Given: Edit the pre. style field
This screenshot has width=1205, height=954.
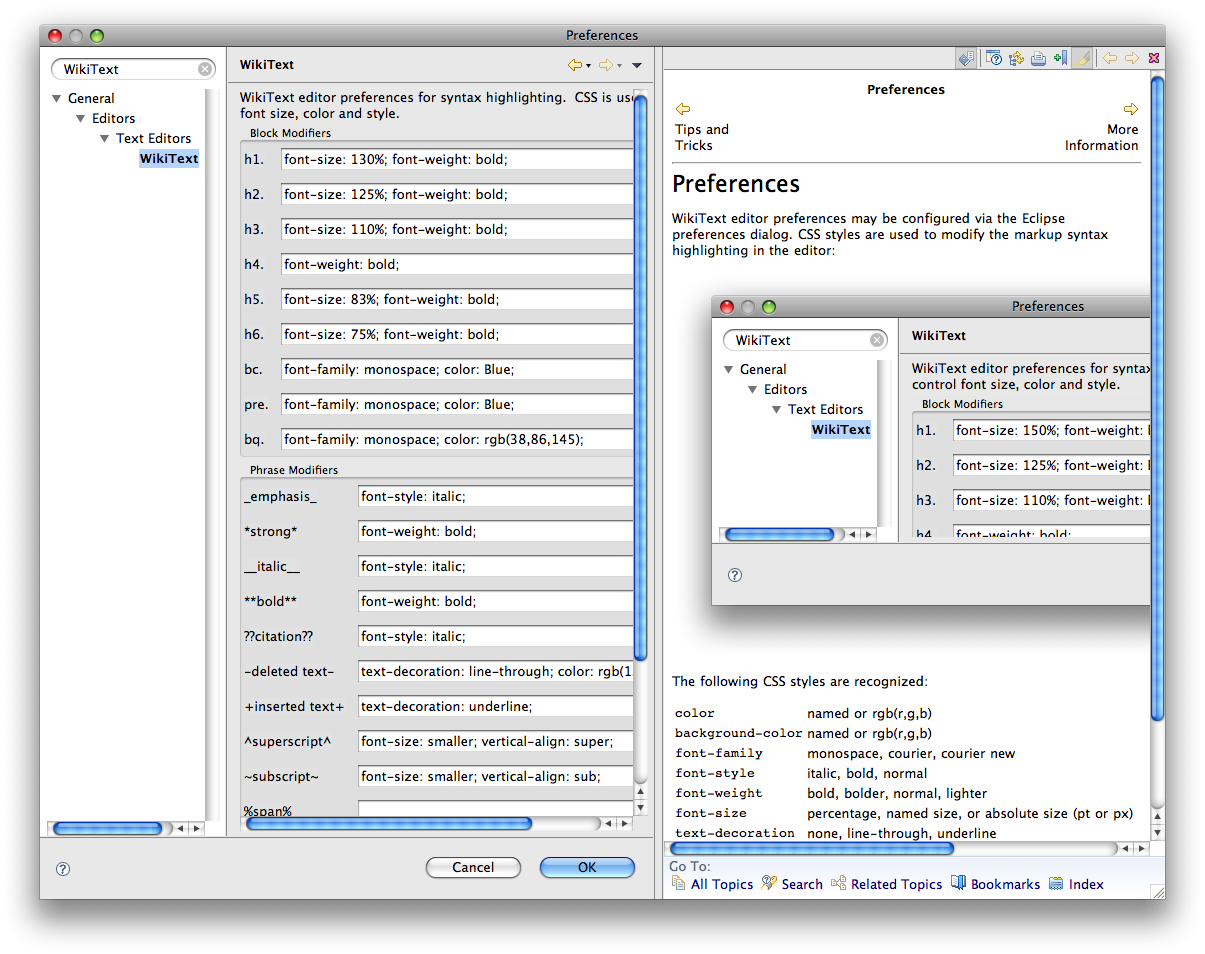Looking at the screenshot, I should coord(457,404).
